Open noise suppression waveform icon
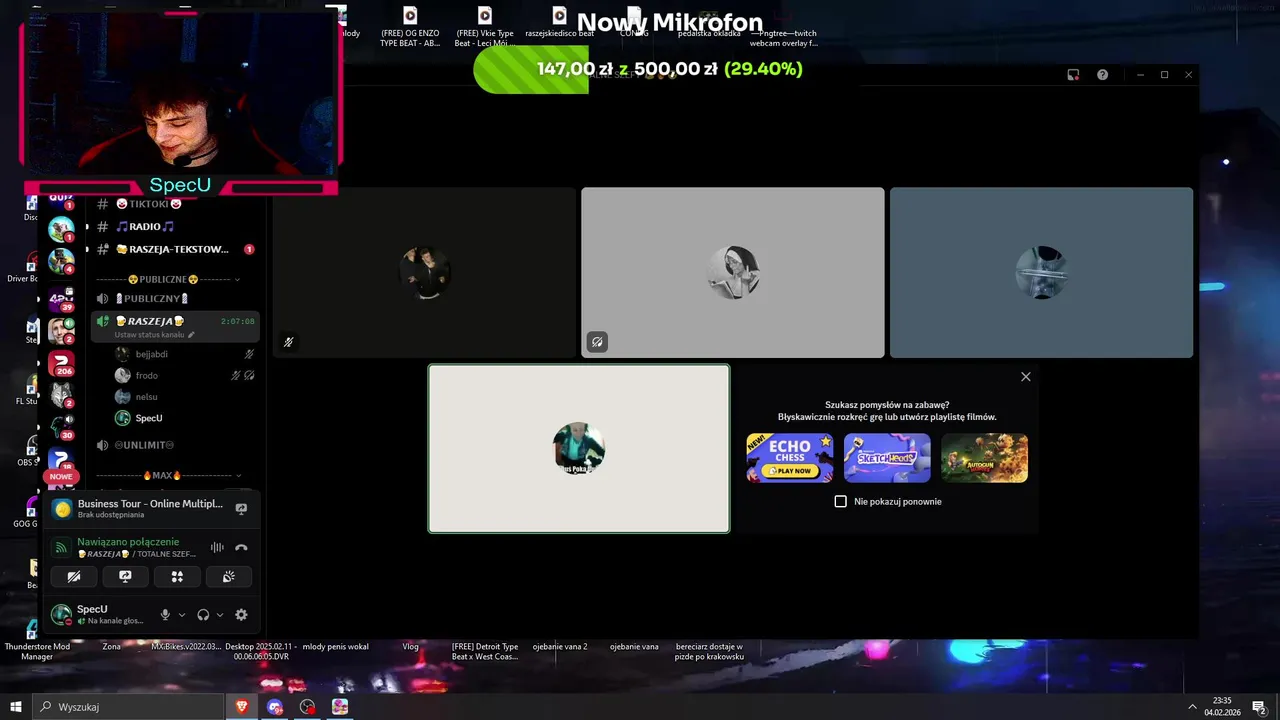Viewport: 1280px width, 720px height. coord(217,548)
